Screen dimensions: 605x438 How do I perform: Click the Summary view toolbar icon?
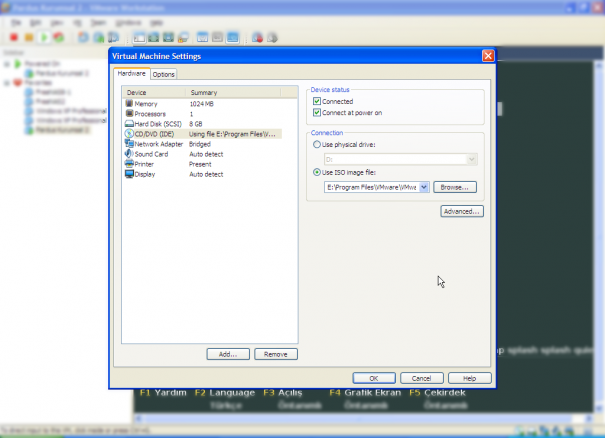[x=203, y=37]
